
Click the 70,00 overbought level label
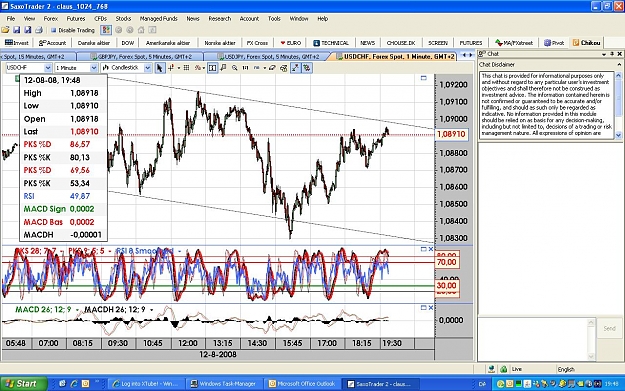pos(446,262)
